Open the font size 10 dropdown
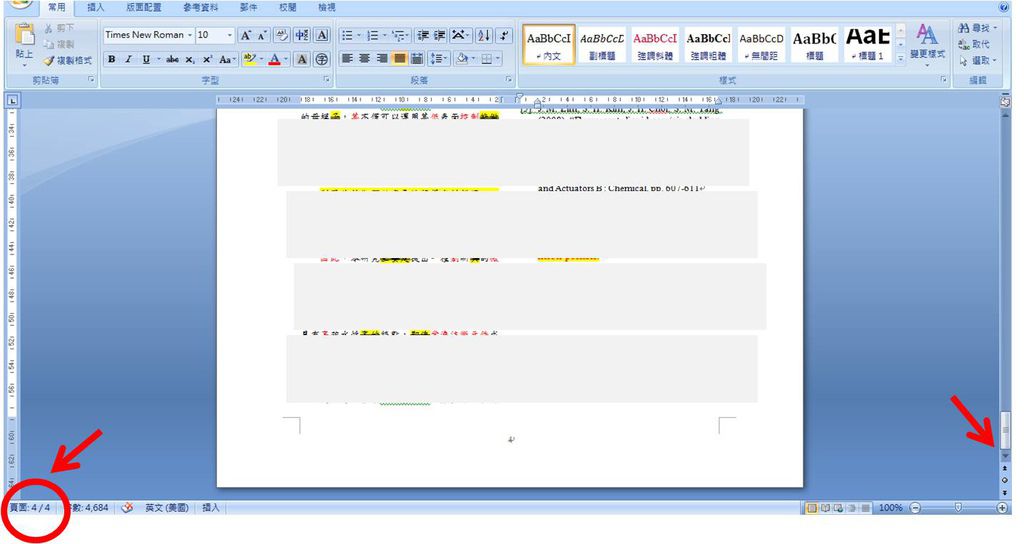1024x544 pixels. 229,35
